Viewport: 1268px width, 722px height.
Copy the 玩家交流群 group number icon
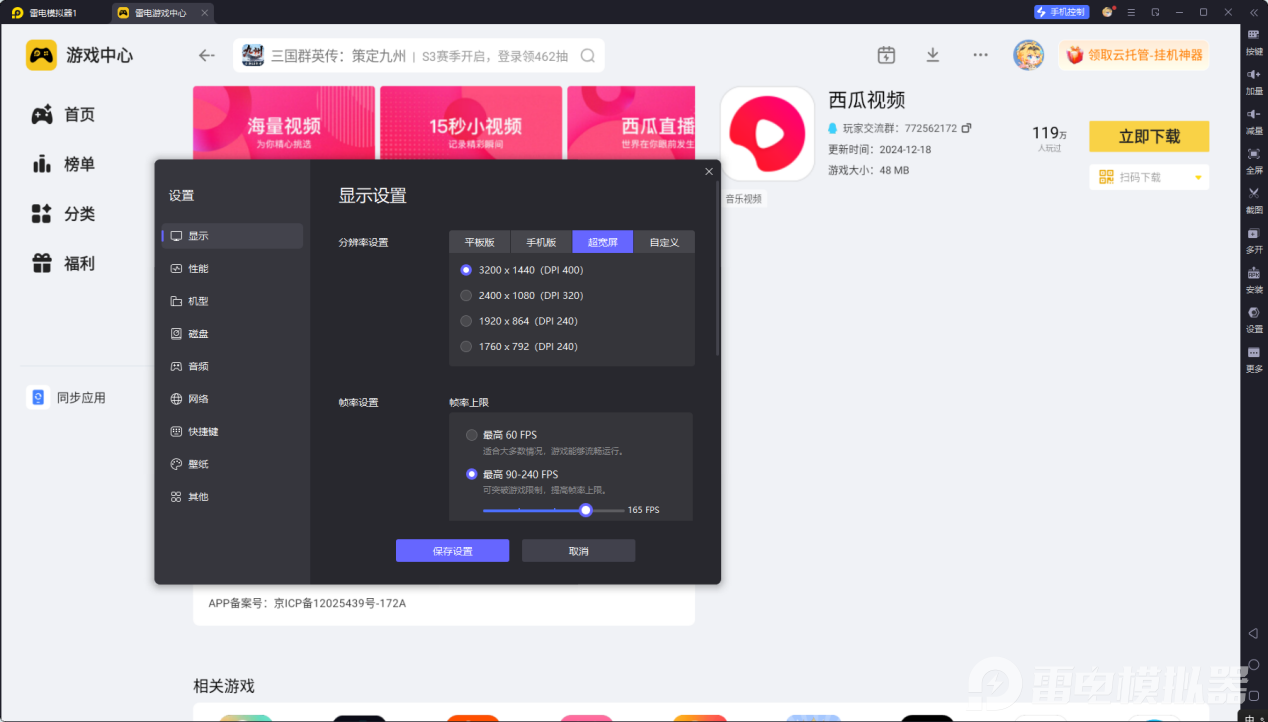pyautogui.click(x=966, y=128)
